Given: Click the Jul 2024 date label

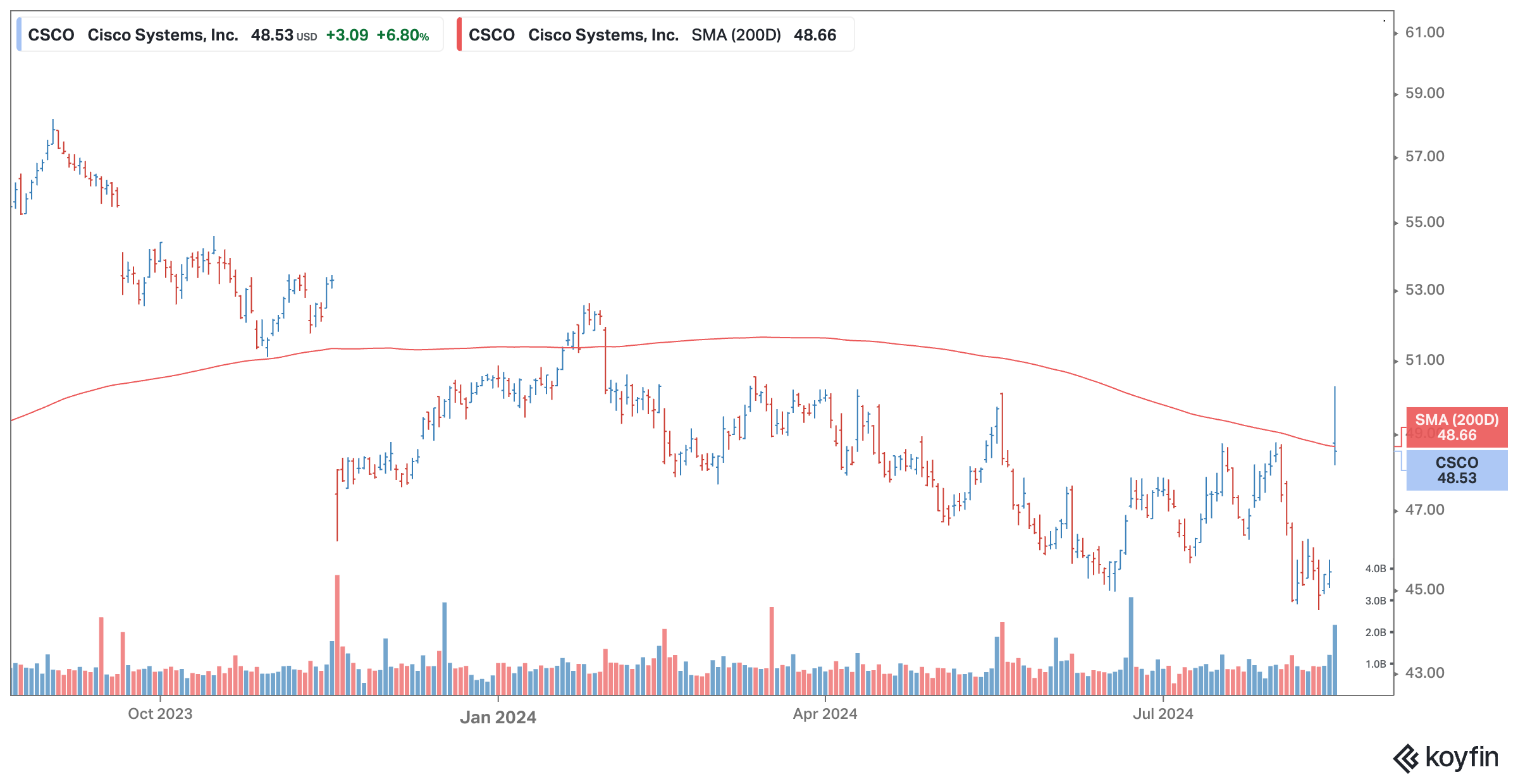Looking at the screenshot, I should (1163, 714).
